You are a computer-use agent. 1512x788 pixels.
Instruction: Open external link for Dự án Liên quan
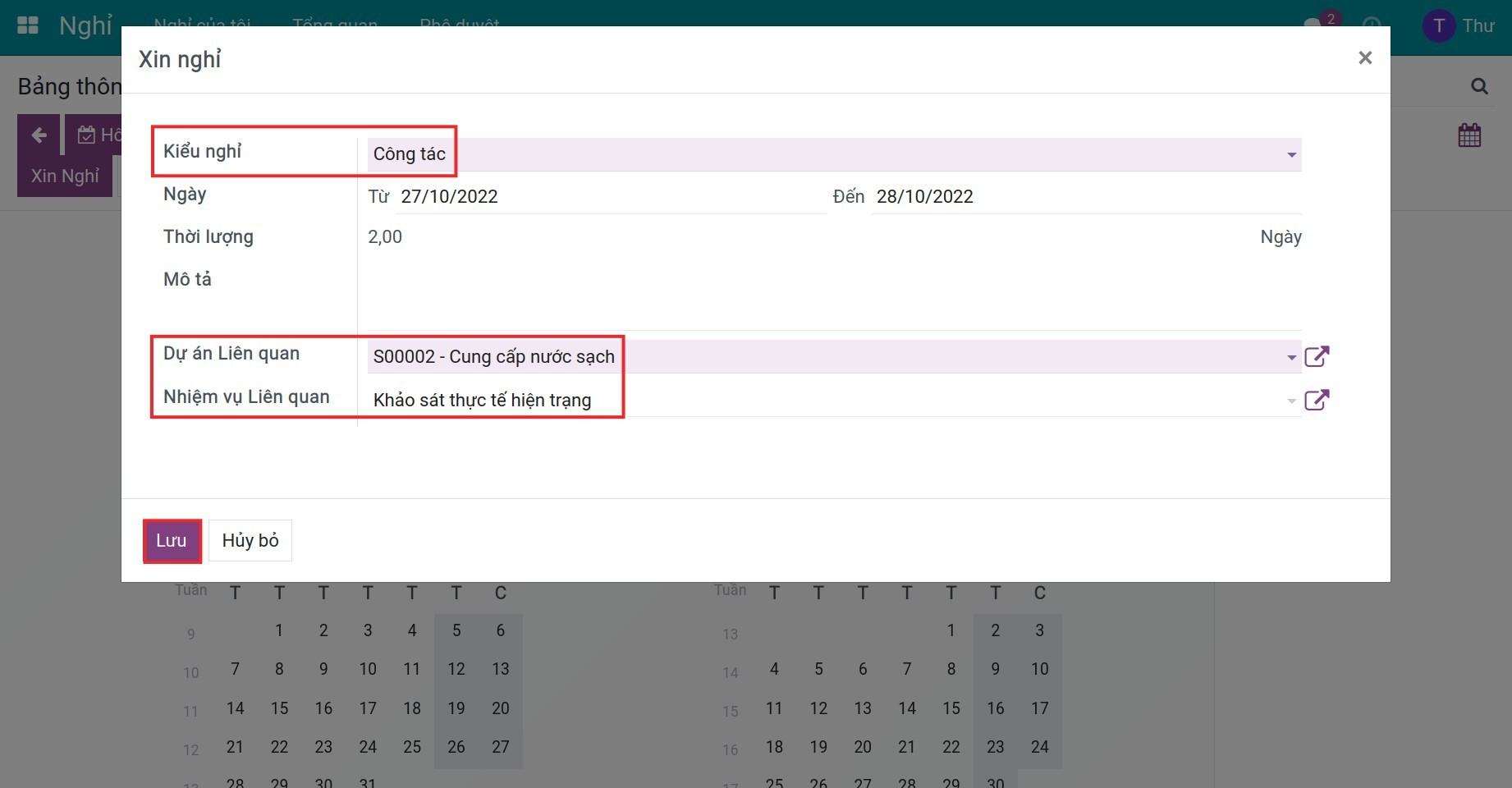[1317, 356]
